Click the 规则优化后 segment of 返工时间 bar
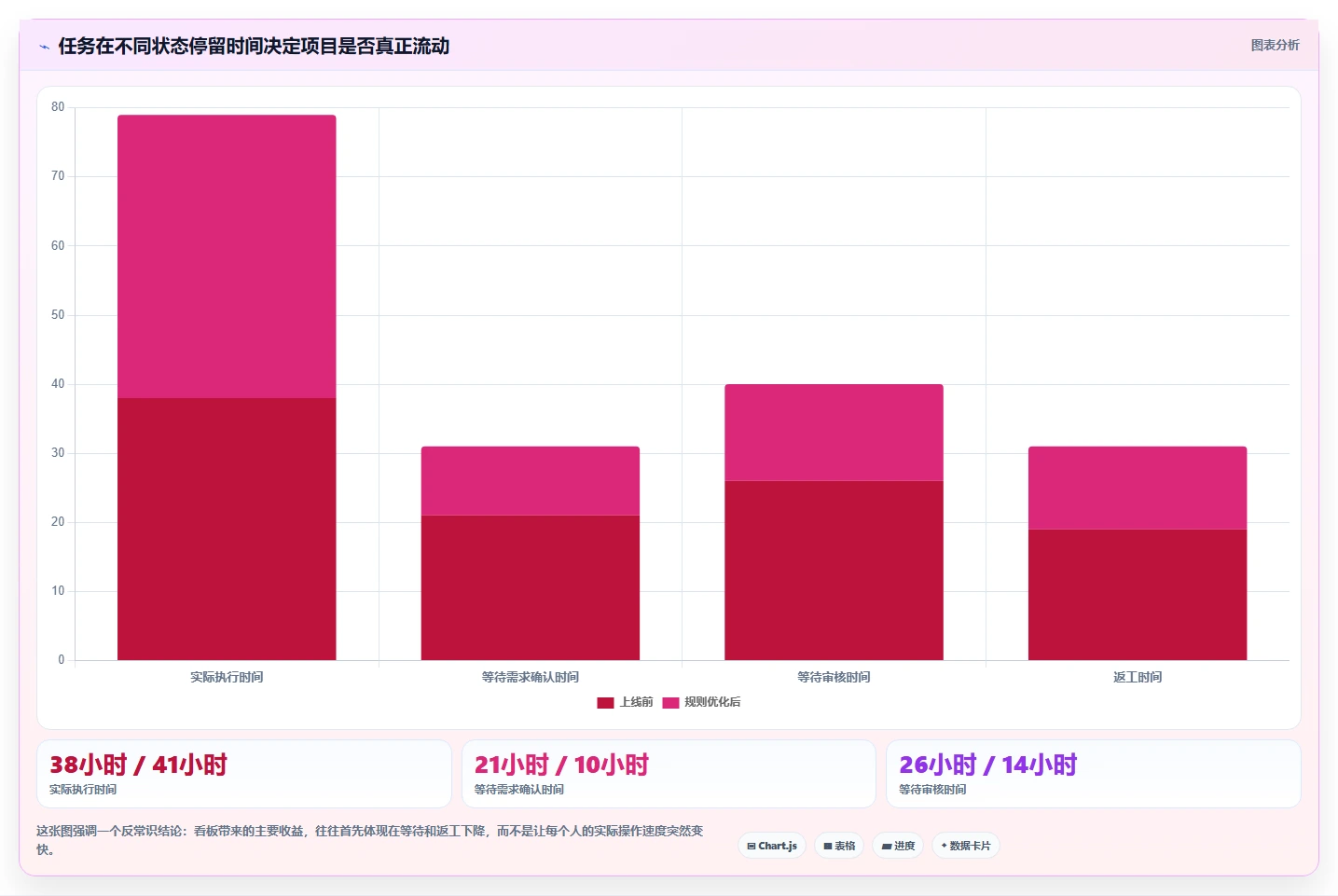This screenshot has width=1338, height=896. [x=1138, y=488]
